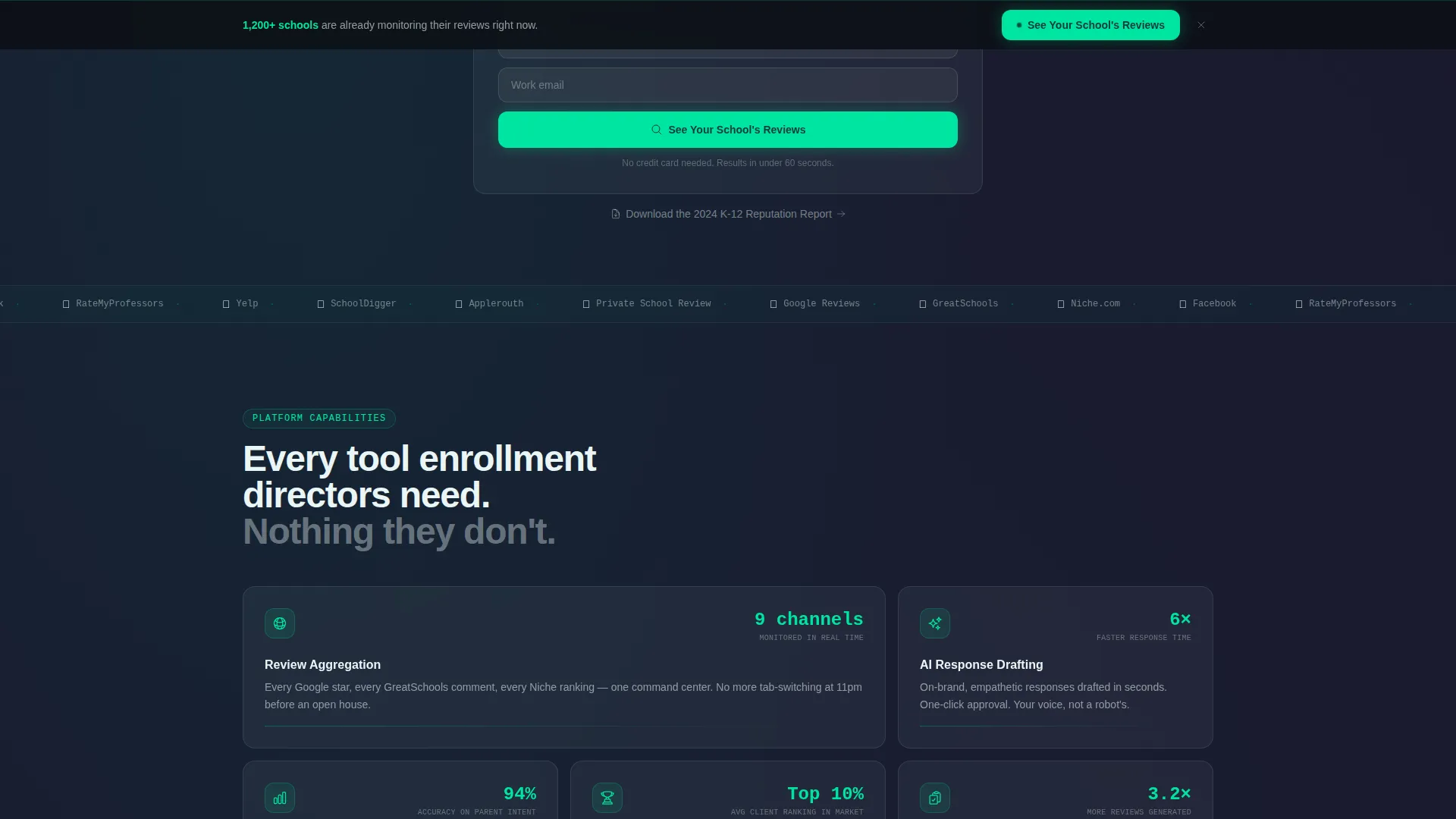Click the AI Response Drafting sparkle icon
This screenshot has width=1456, height=819.
pos(935,623)
